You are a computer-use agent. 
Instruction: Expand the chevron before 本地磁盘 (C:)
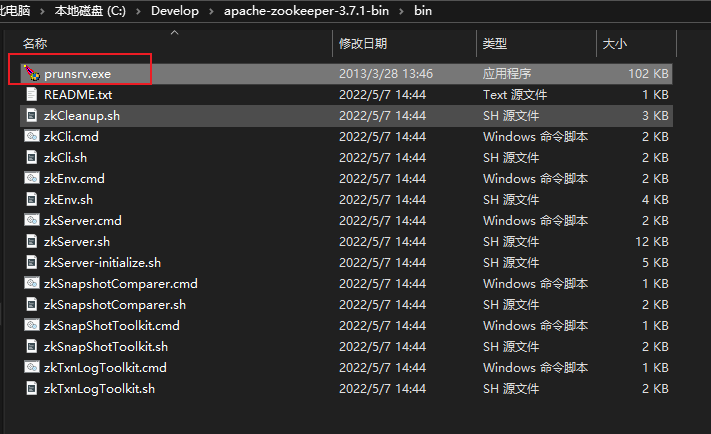click(x=42, y=11)
